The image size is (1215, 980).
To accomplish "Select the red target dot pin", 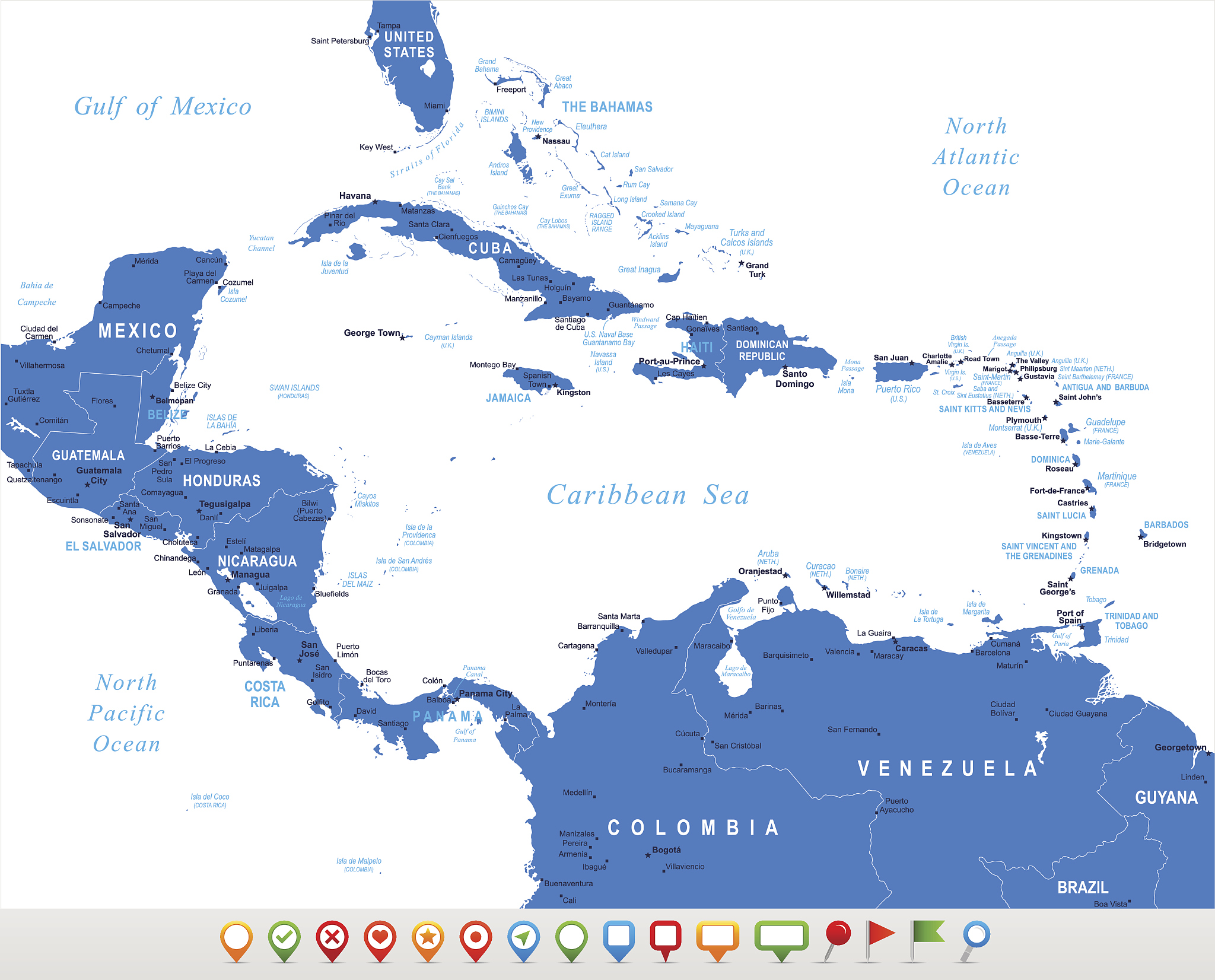I will (x=476, y=941).
